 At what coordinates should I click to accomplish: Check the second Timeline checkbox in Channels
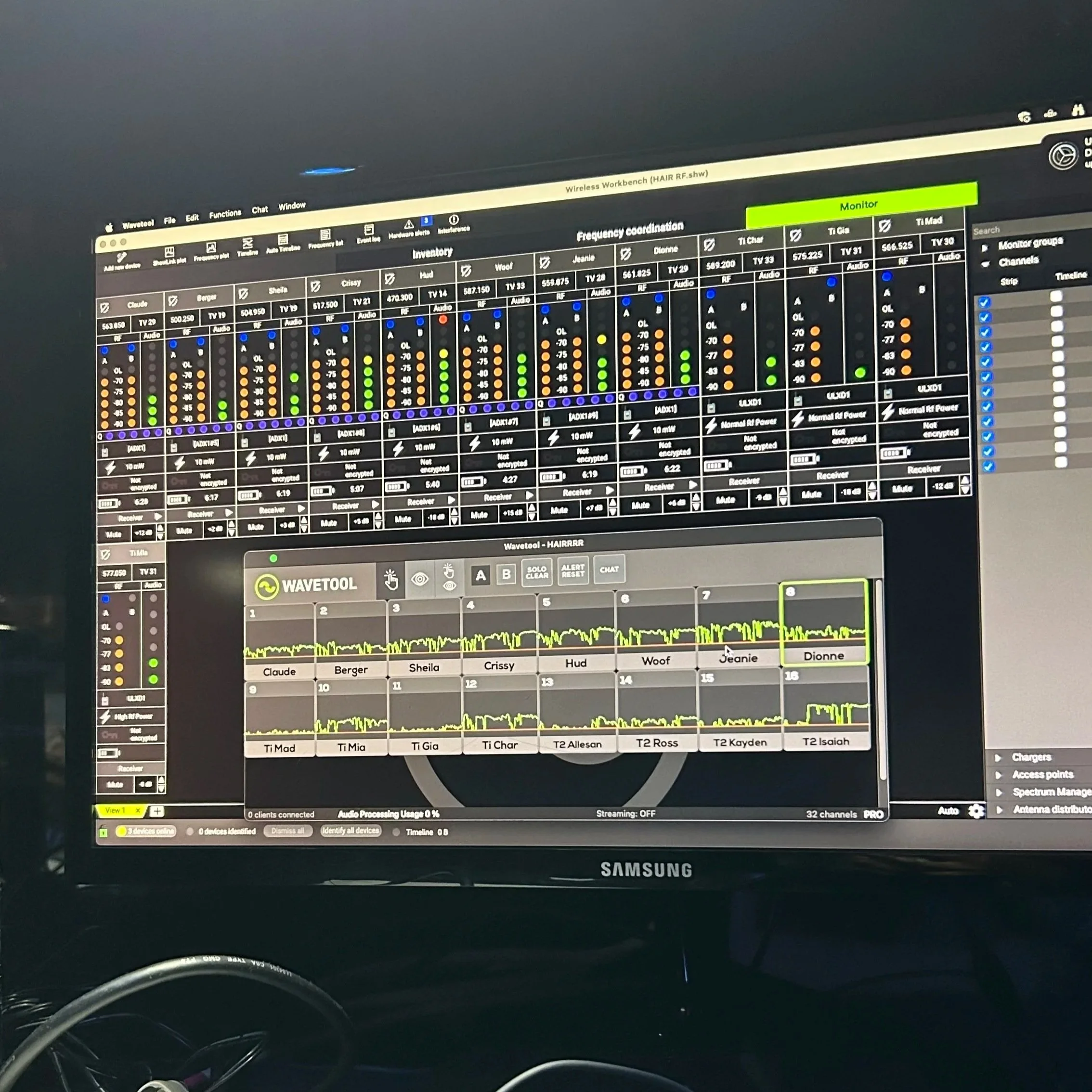[1056, 311]
